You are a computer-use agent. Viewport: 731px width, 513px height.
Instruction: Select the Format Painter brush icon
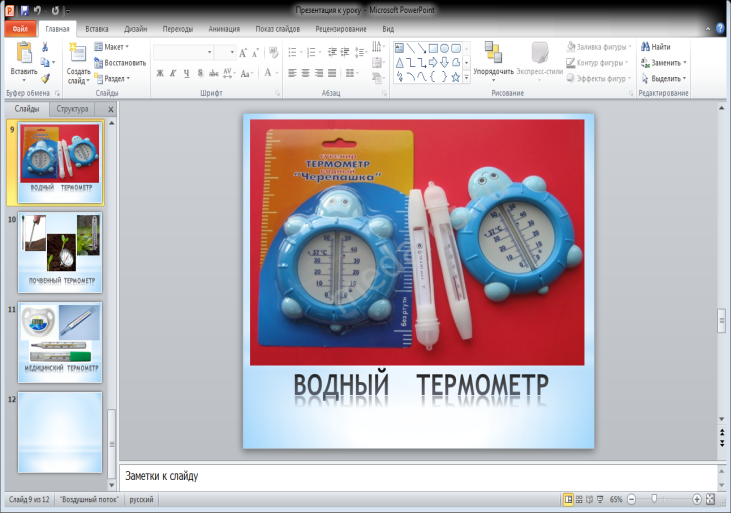click(x=45, y=78)
